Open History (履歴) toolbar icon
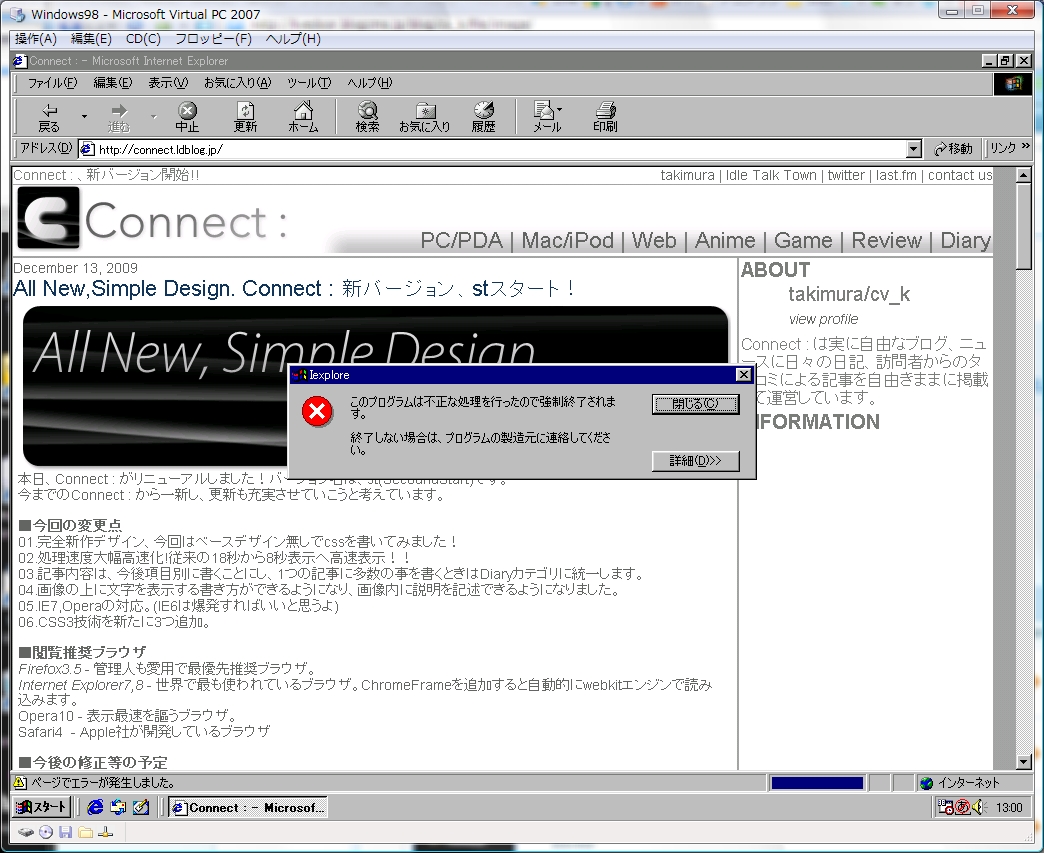The height and width of the screenshot is (853, 1044). coord(483,118)
